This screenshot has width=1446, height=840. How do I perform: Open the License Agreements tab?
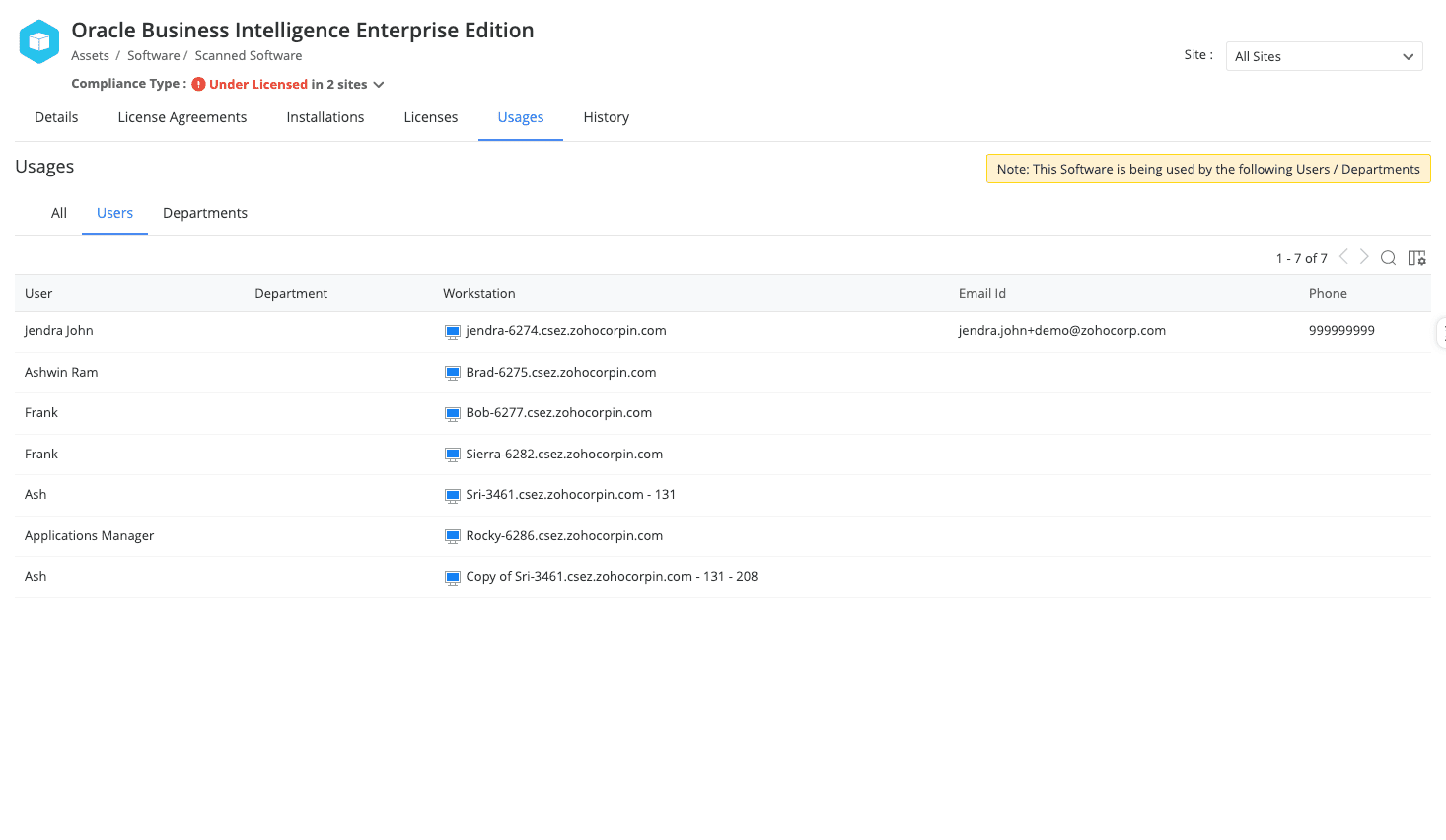pyautogui.click(x=182, y=117)
